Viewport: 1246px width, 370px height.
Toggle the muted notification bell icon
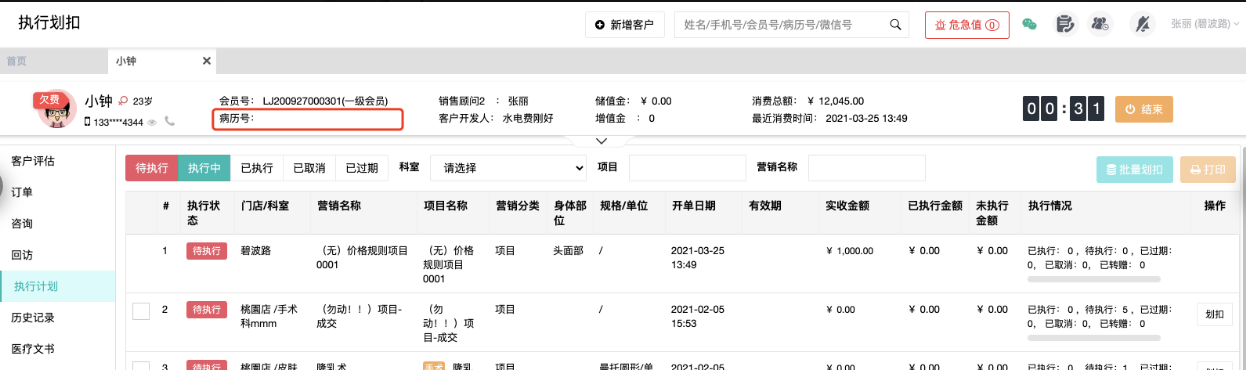(1142, 24)
